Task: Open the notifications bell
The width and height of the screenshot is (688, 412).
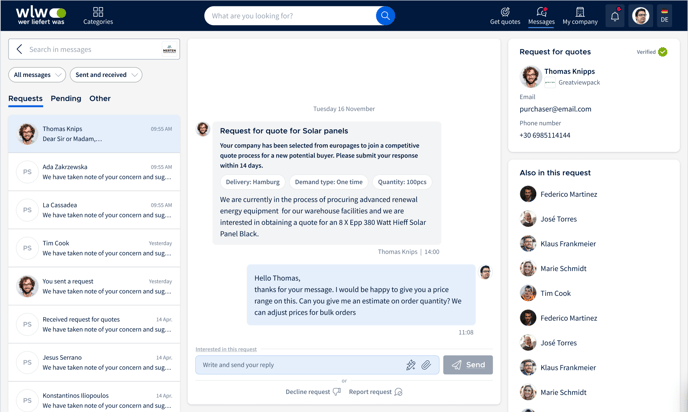Action: point(615,16)
